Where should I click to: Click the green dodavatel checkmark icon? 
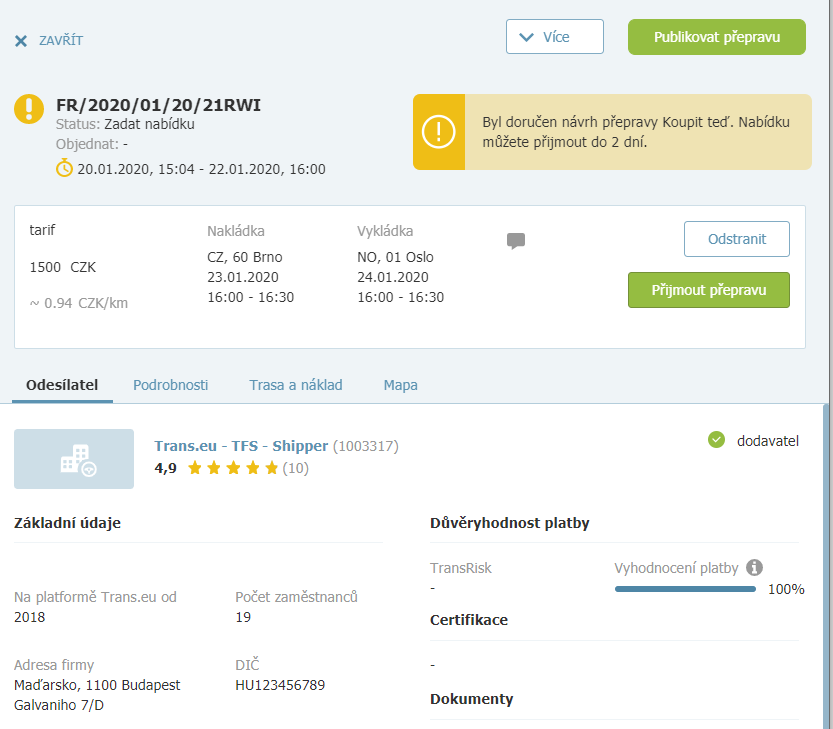[716, 440]
